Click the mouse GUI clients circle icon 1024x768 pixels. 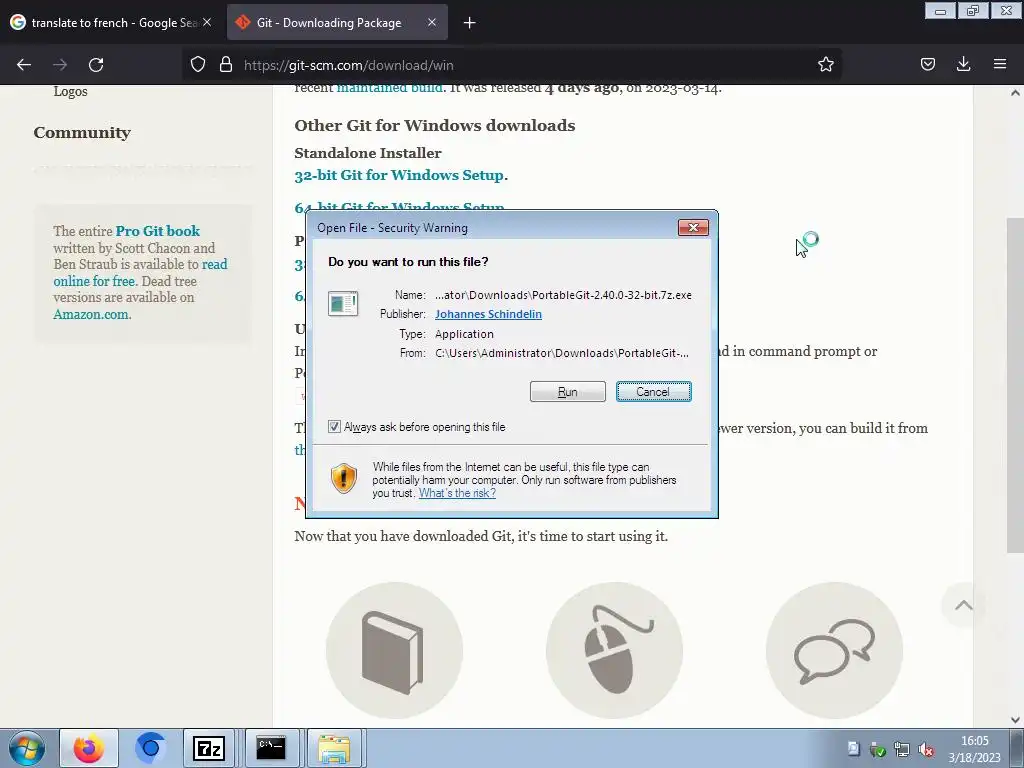coord(615,650)
